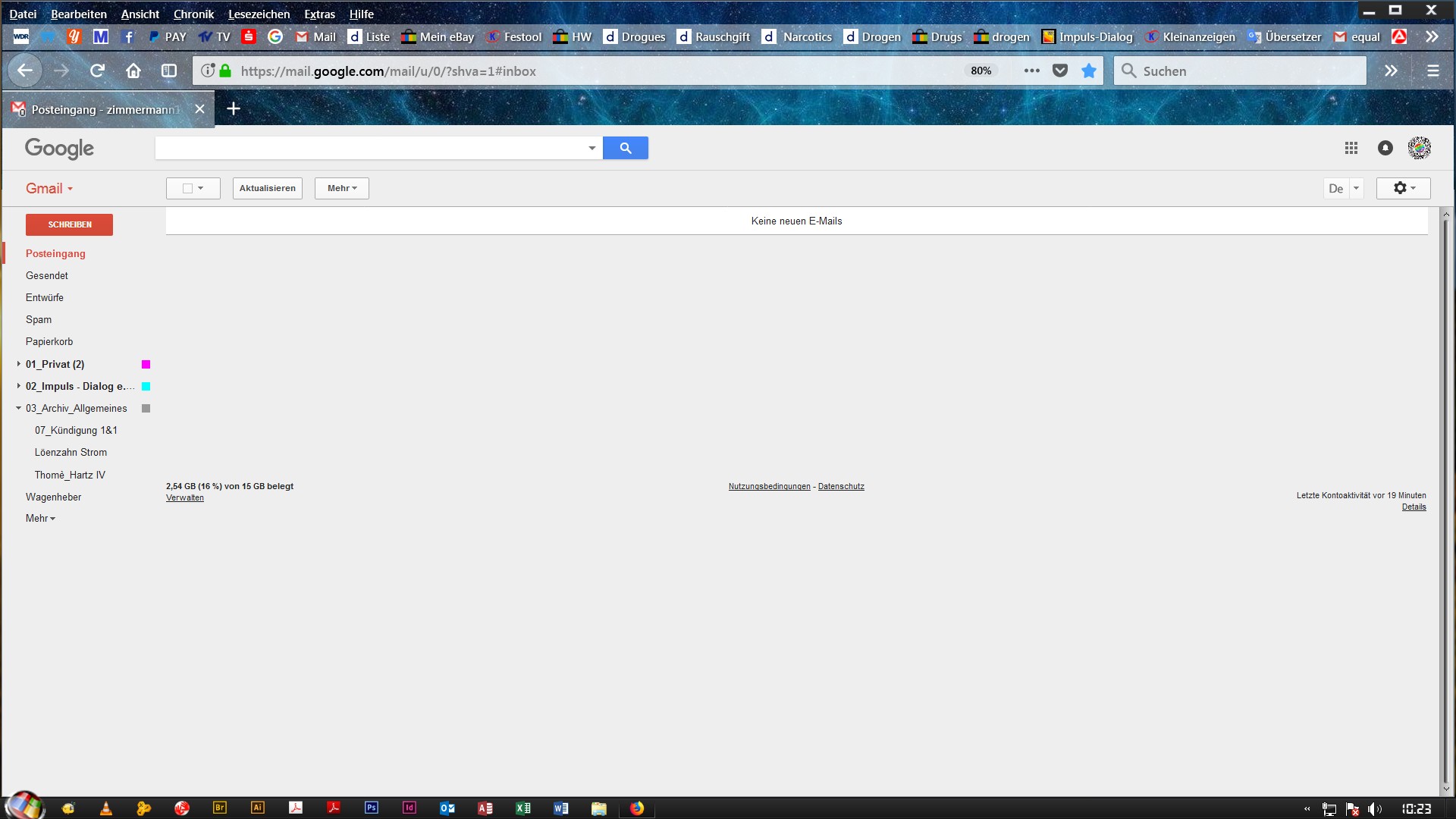Collapse the 03_Archiv_Allgemeines label tree
Viewport: 1456px width, 819px height.
click(x=18, y=408)
